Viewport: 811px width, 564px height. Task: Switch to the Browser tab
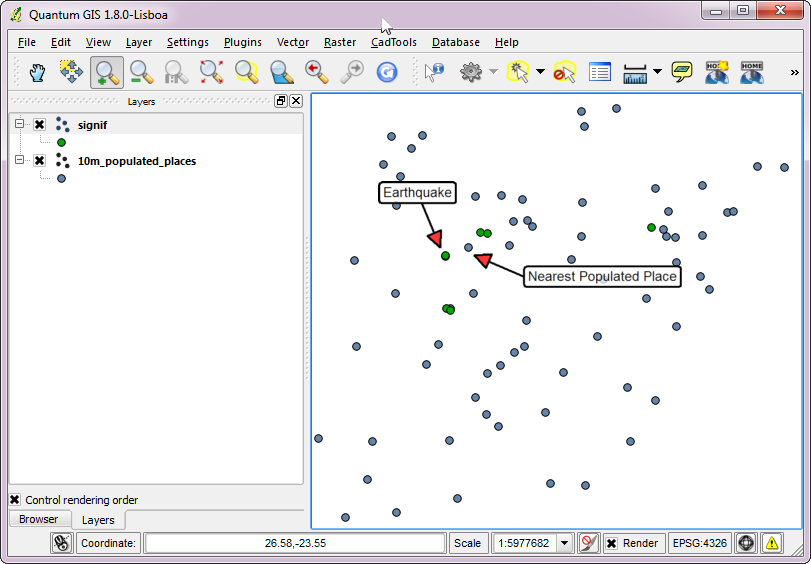39,519
